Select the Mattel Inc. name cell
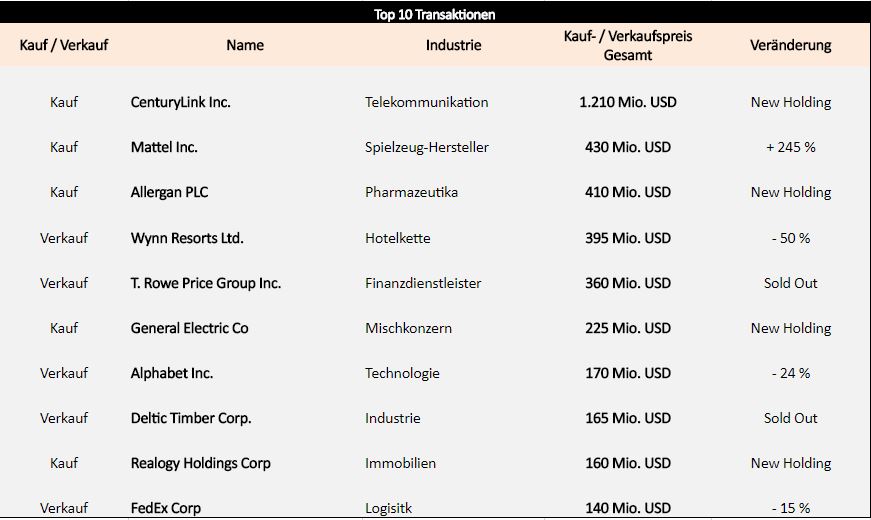 pyautogui.click(x=164, y=147)
